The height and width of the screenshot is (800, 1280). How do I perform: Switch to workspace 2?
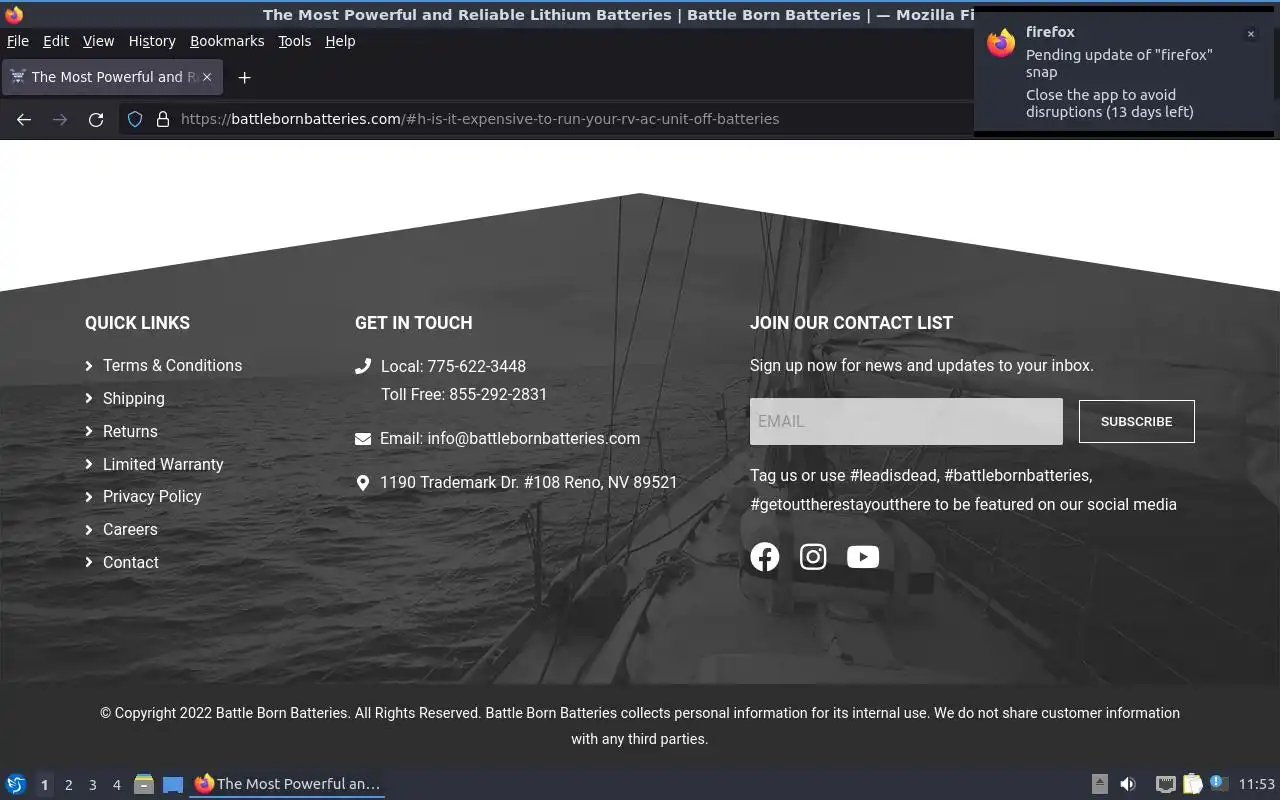click(x=68, y=785)
